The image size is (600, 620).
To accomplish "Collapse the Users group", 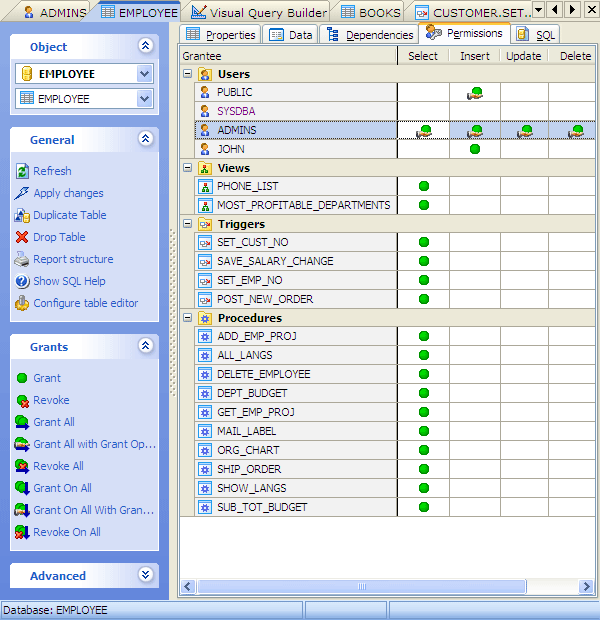I will pyautogui.click(x=187, y=74).
